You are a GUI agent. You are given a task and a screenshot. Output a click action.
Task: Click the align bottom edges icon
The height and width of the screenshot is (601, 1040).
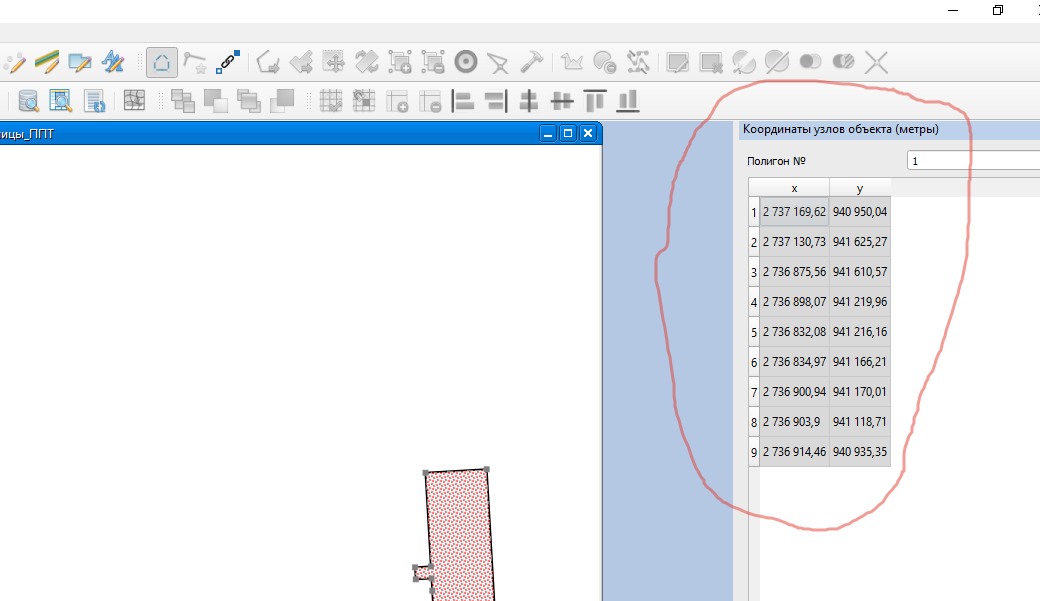click(x=628, y=100)
